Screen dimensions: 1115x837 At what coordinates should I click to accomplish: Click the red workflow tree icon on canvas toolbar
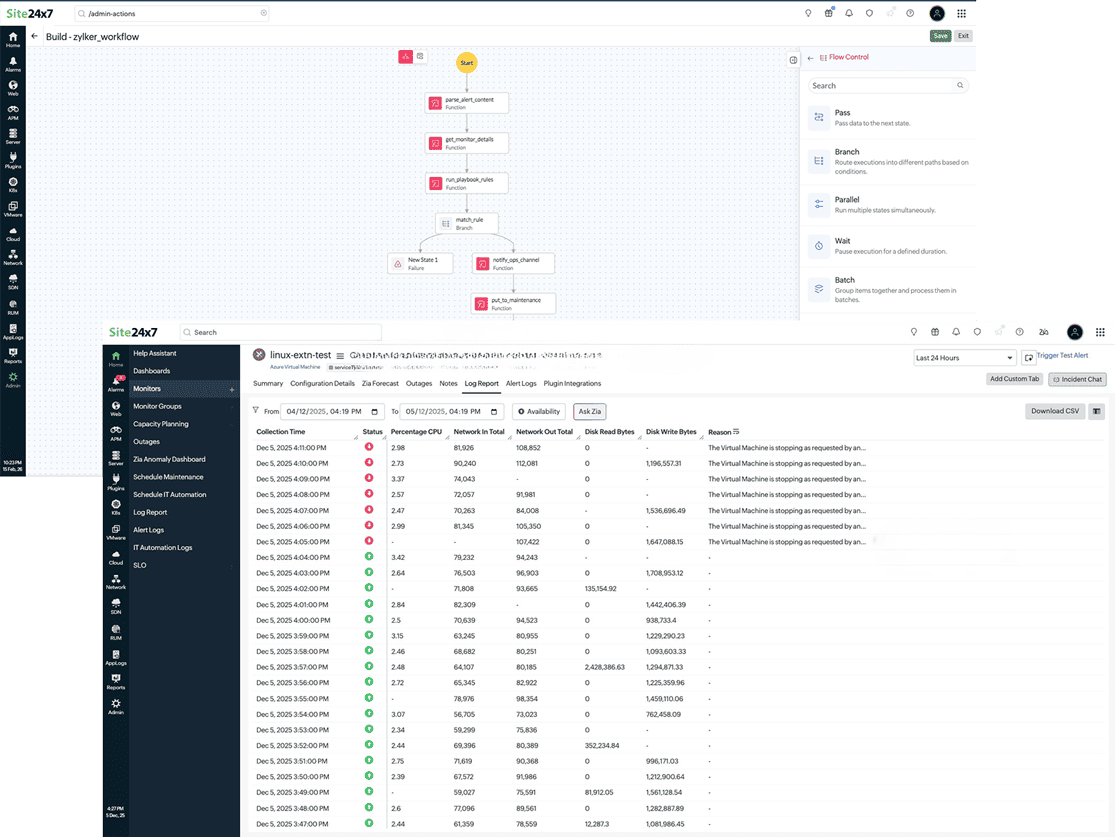pyautogui.click(x=405, y=57)
